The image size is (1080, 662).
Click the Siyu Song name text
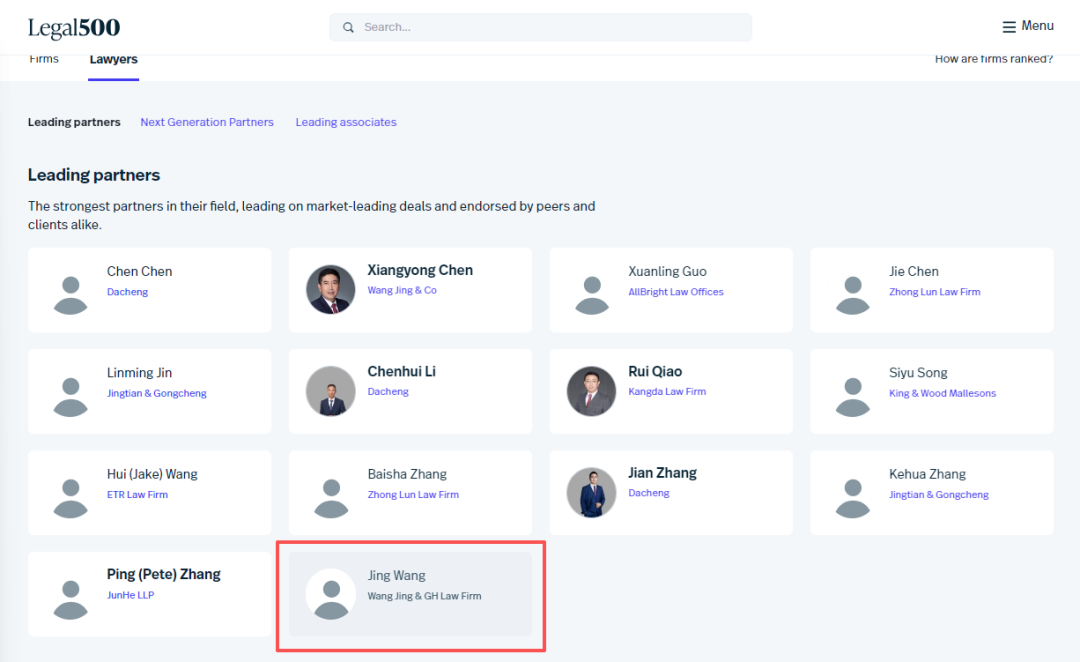coord(918,373)
